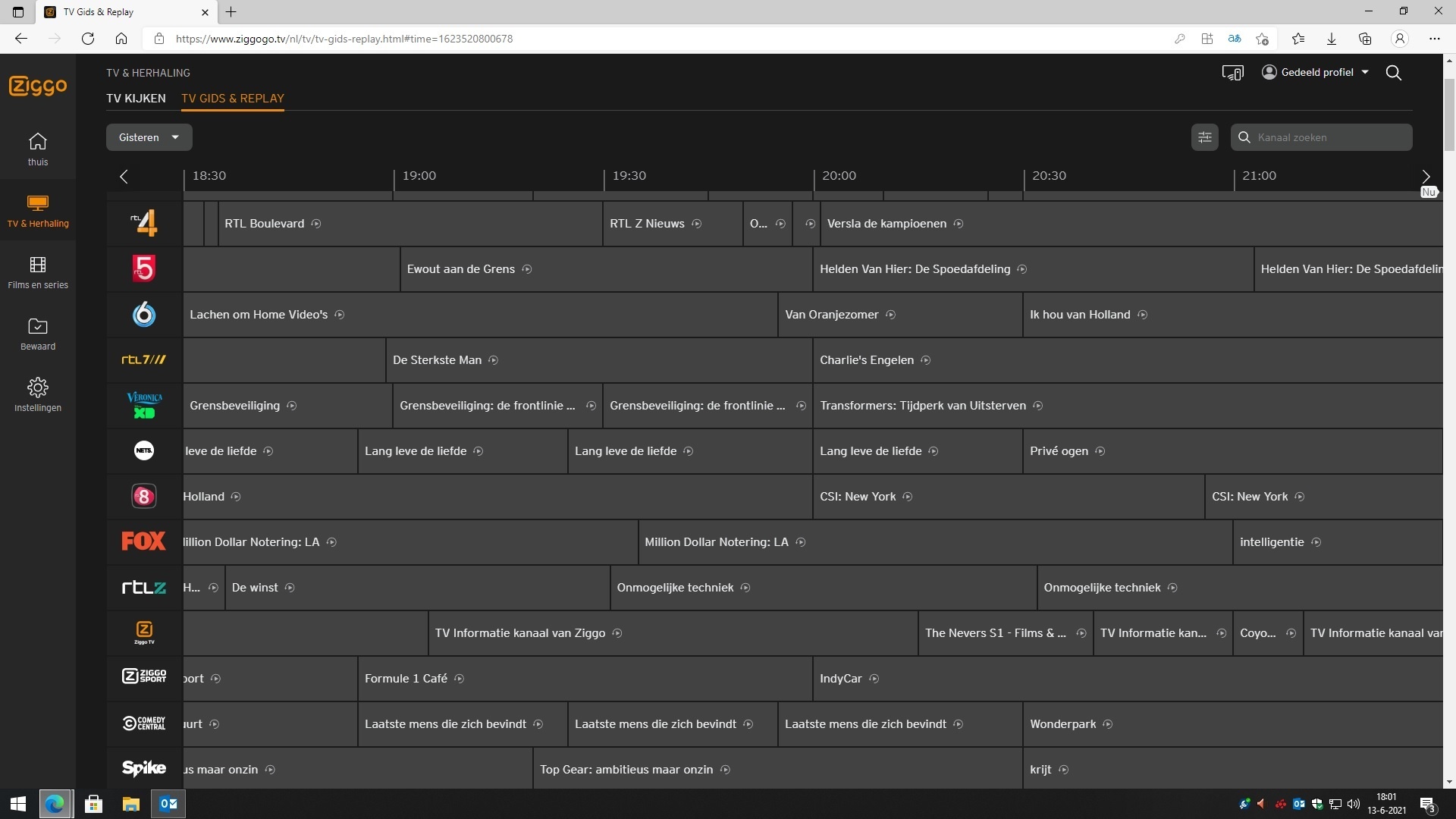Open Charlie's Engelen program
This screenshot has height=819, width=1456.
pyautogui.click(x=1128, y=360)
